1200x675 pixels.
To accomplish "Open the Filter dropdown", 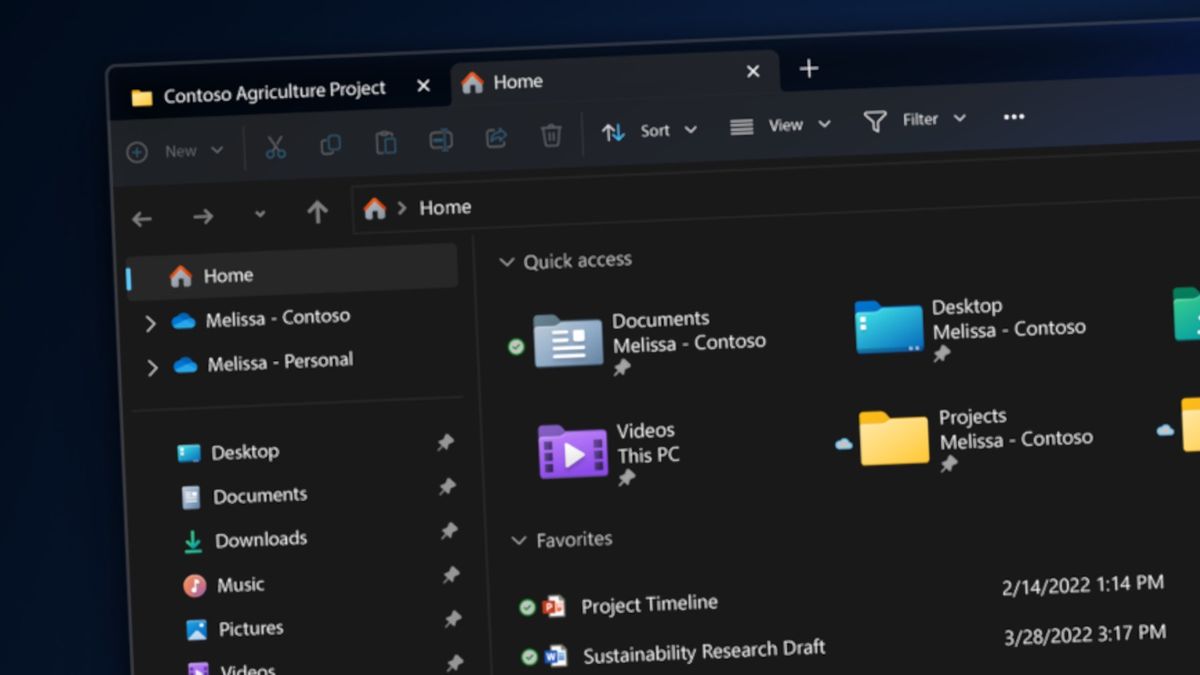I will click(x=915, y=120).
